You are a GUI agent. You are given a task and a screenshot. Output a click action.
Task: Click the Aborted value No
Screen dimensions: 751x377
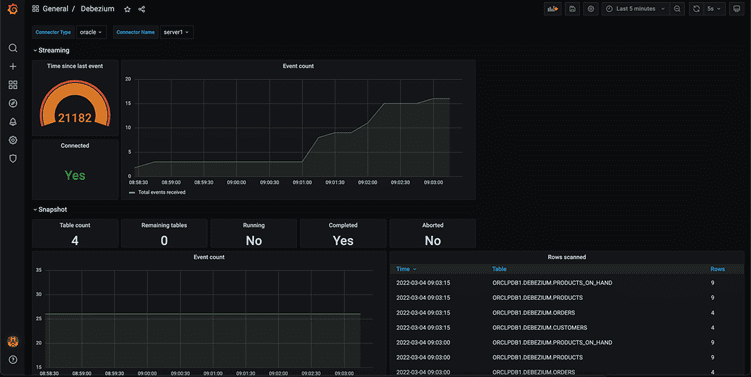pyautogui.click(x=432, y=240)
